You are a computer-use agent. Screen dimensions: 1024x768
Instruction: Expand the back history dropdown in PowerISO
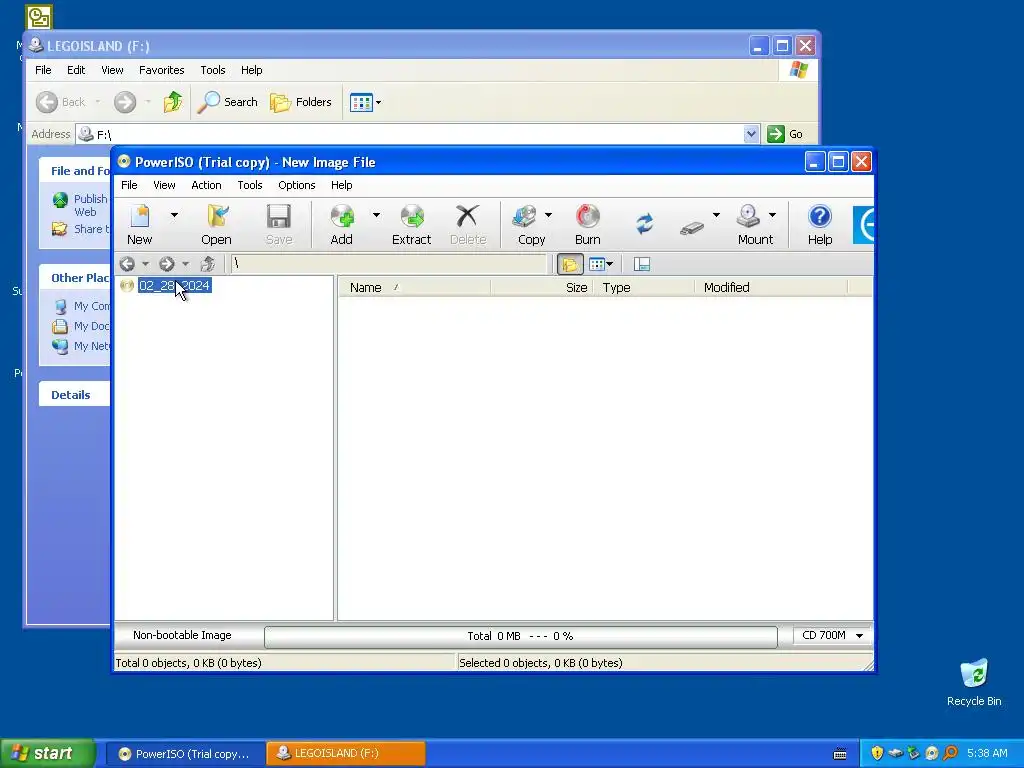pos(146,264)
